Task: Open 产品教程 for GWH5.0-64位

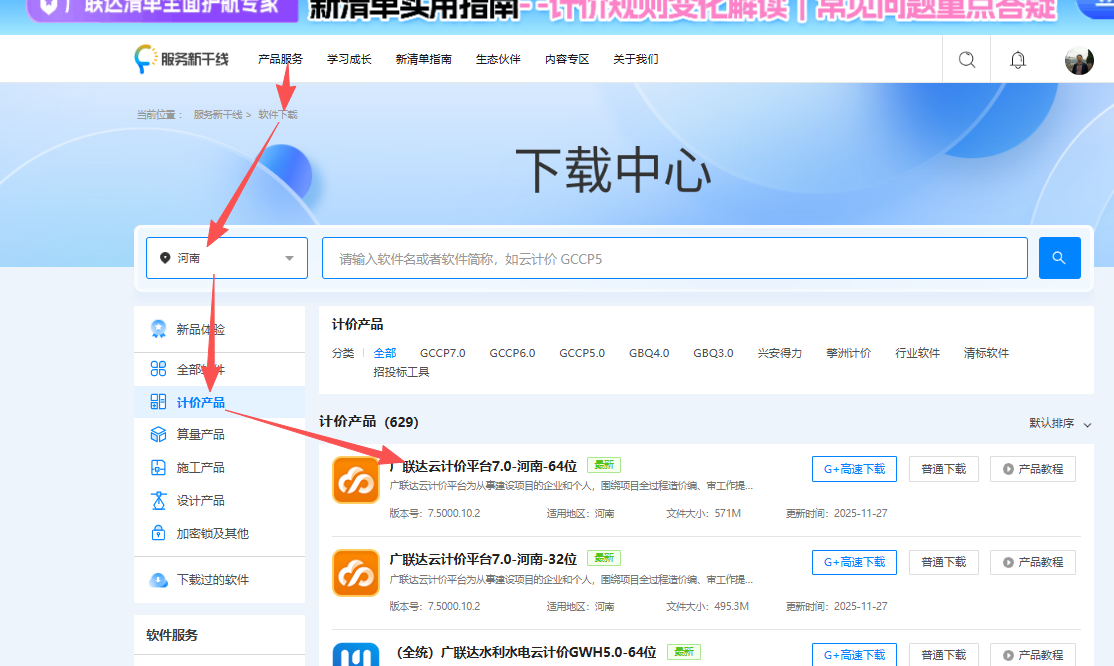Action: click(1032, 655)
